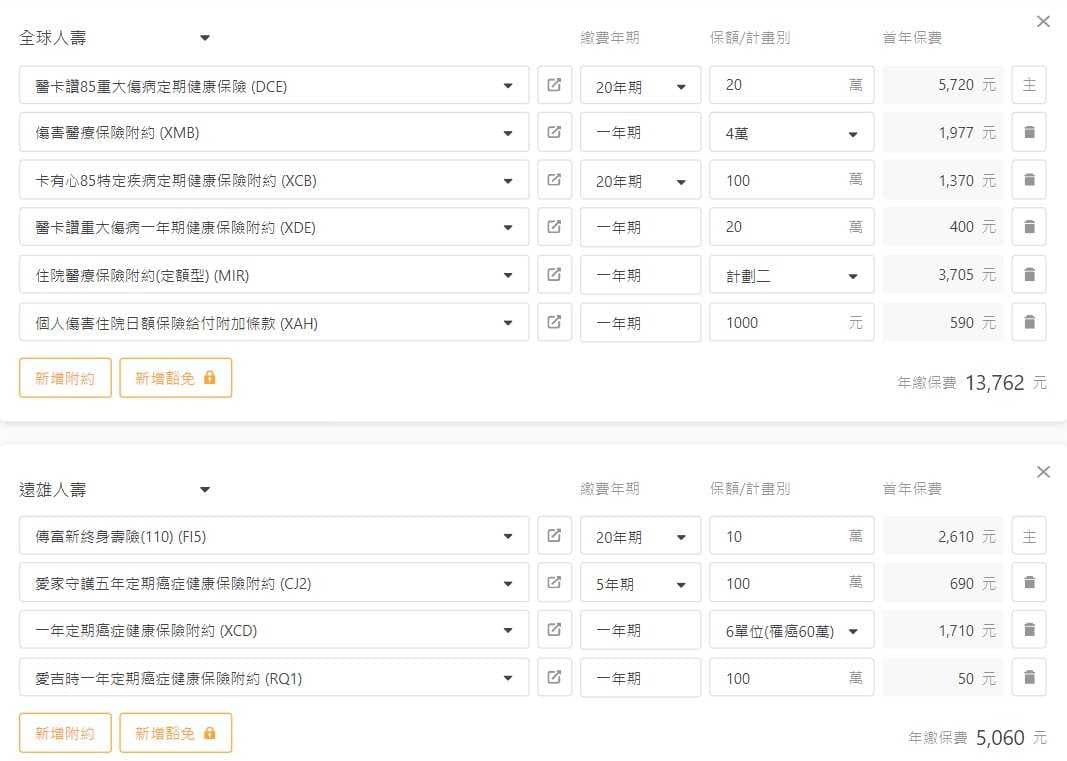This screenshot has width=1067, height=761.
Task: Remove the 個人傷害住院日額 (XAH) row
Action: [1029, 322]
